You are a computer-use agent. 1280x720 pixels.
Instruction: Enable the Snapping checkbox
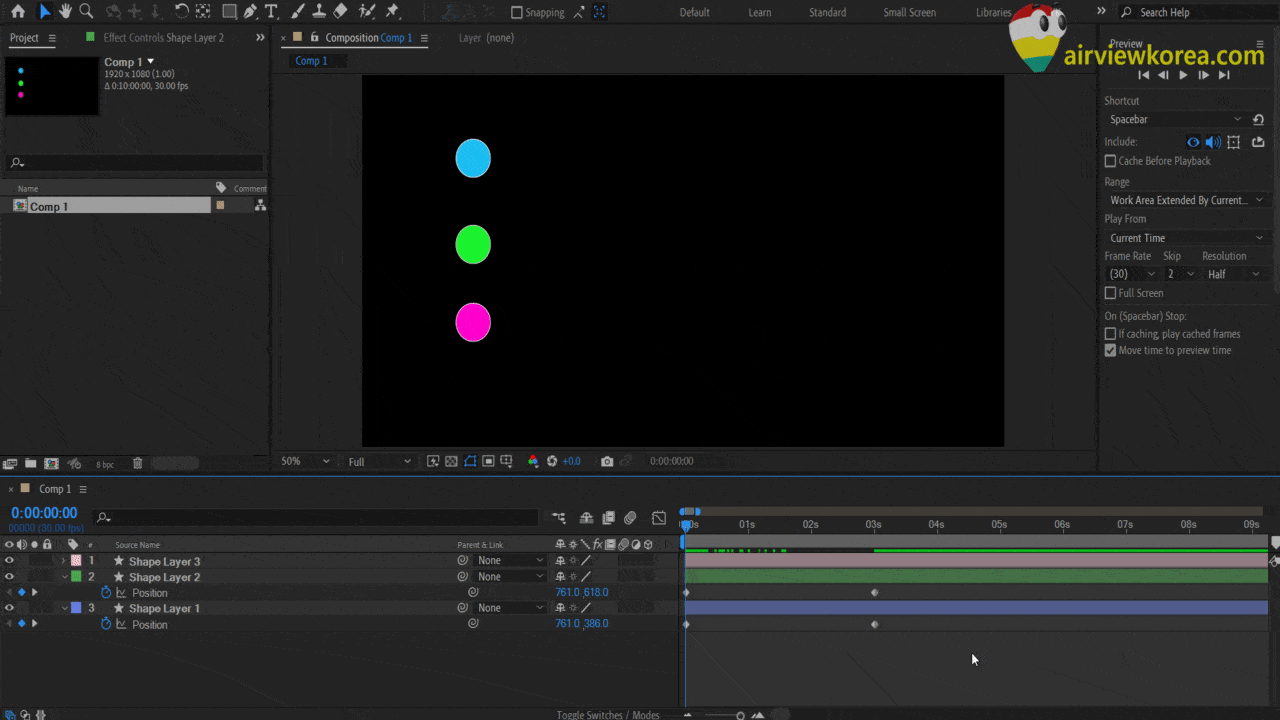[516, 13]
